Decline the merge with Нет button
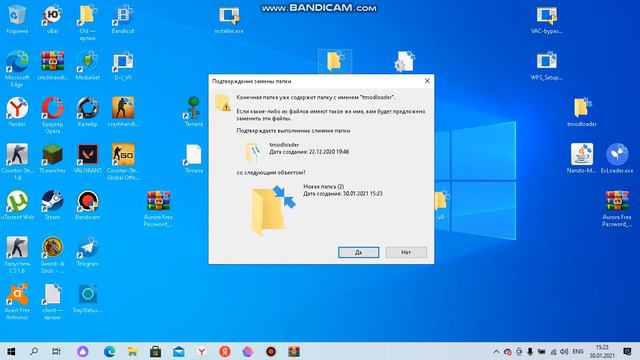 (406, 252)
